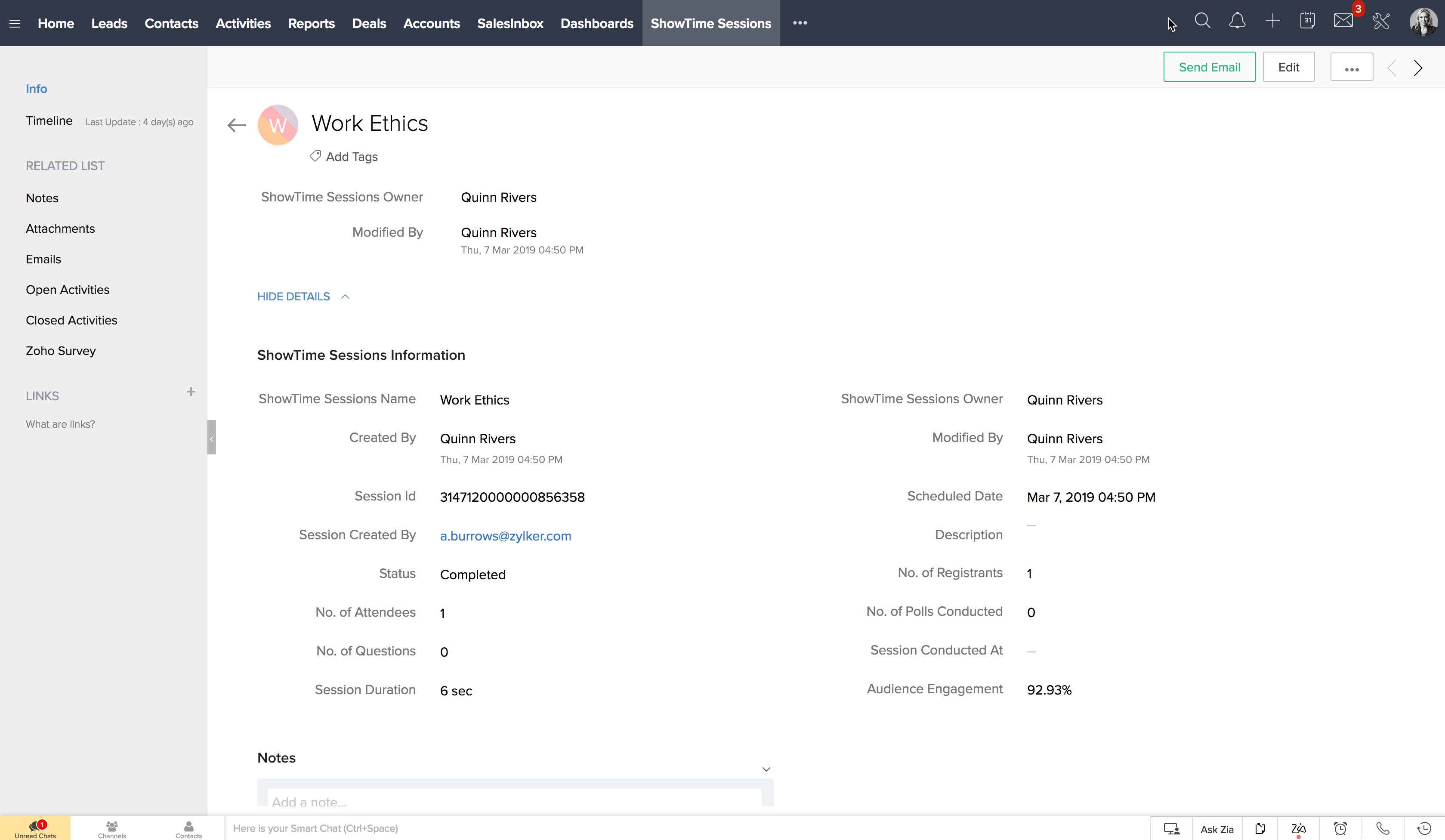The height and width of the screenshot is (840, 1445).
Task: Open sticky notes icon in bottom bar
Action: [x=1260, y=828]
